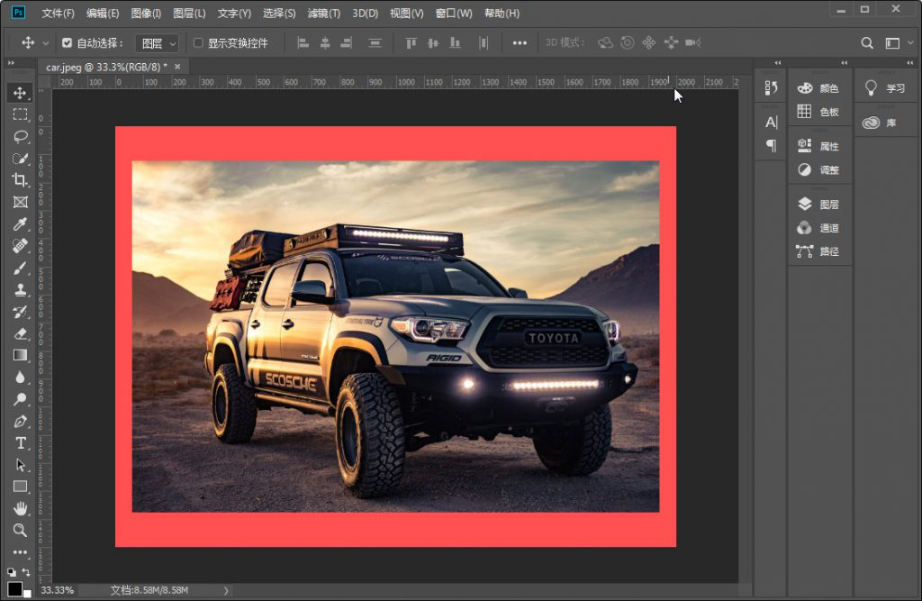
Task: Swap foreground and background colors
Action: pyautogui.click(x=26, y=572)
